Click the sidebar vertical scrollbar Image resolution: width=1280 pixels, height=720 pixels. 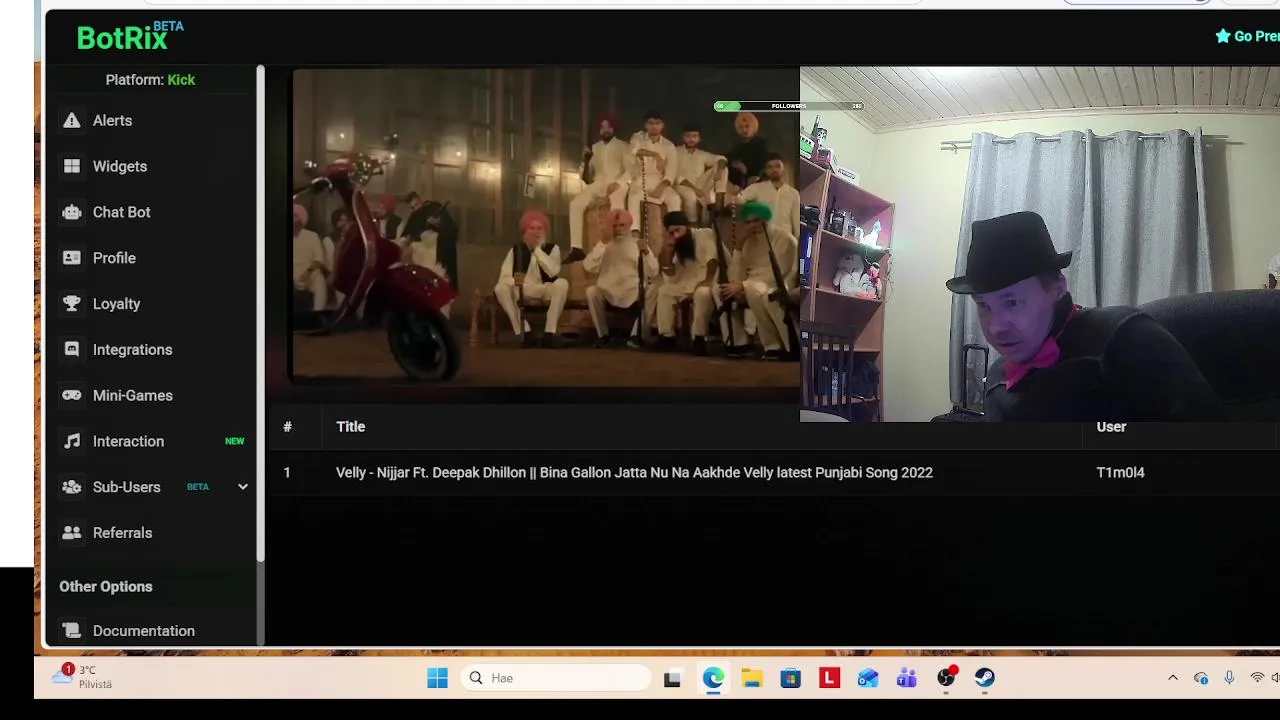pos(261,313)
